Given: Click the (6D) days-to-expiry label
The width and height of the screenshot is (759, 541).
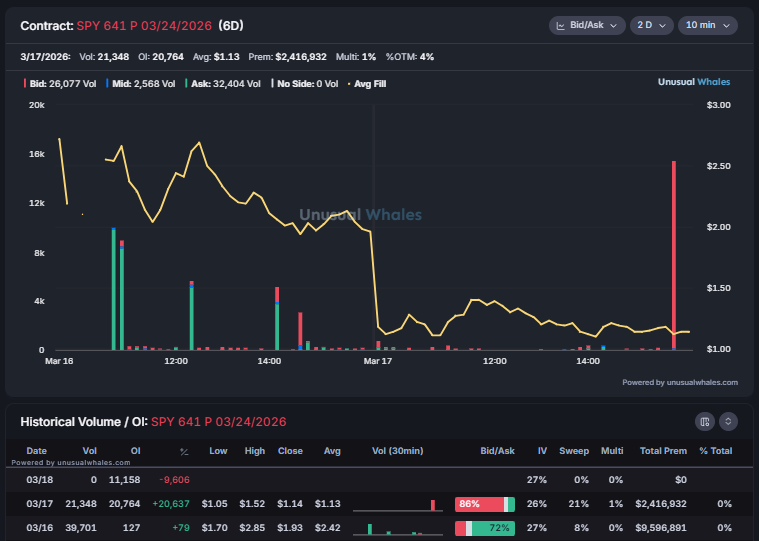Looking at the screenshot, I should [x=230, y=26].
